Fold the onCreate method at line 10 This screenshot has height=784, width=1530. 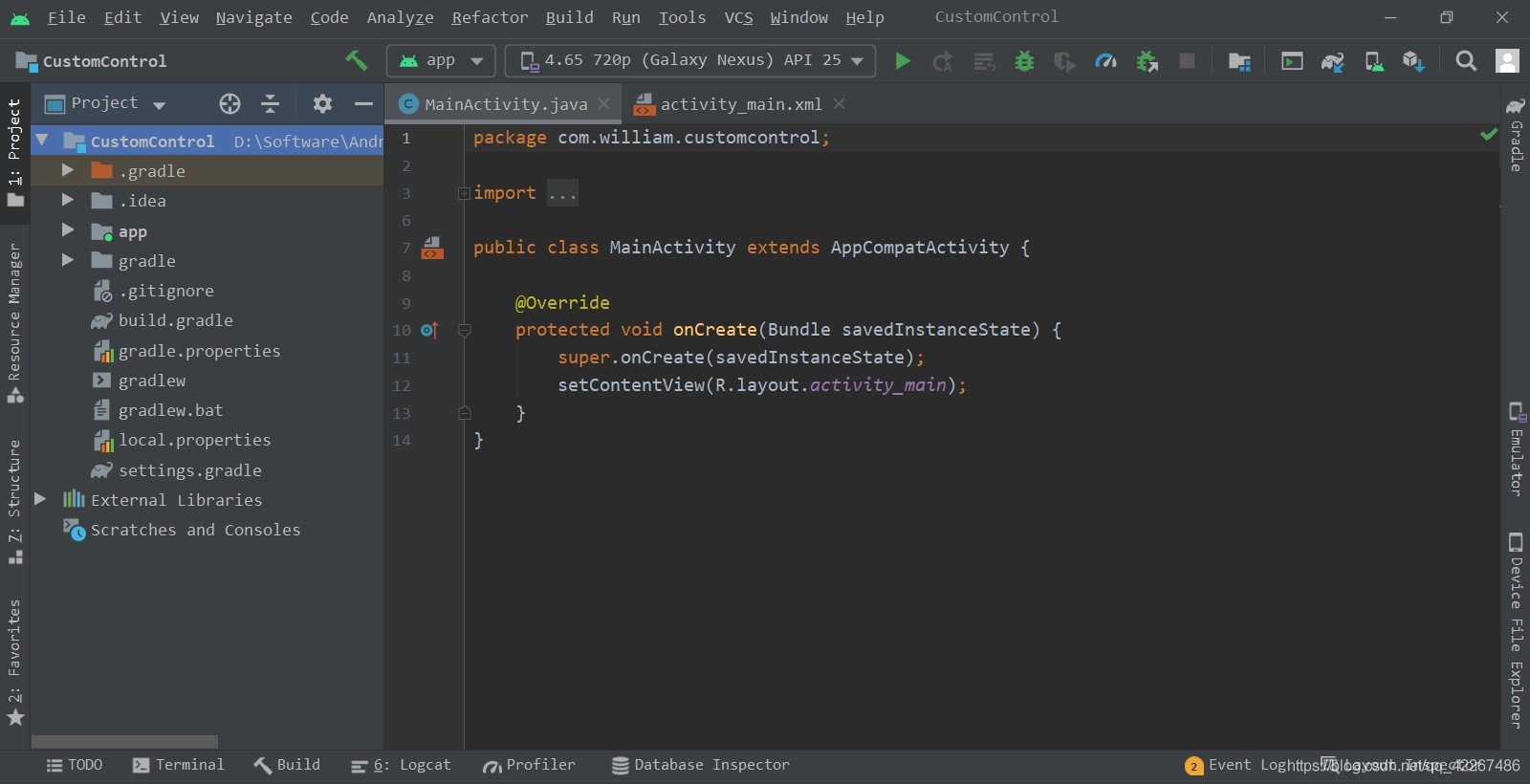coord(465,331)
